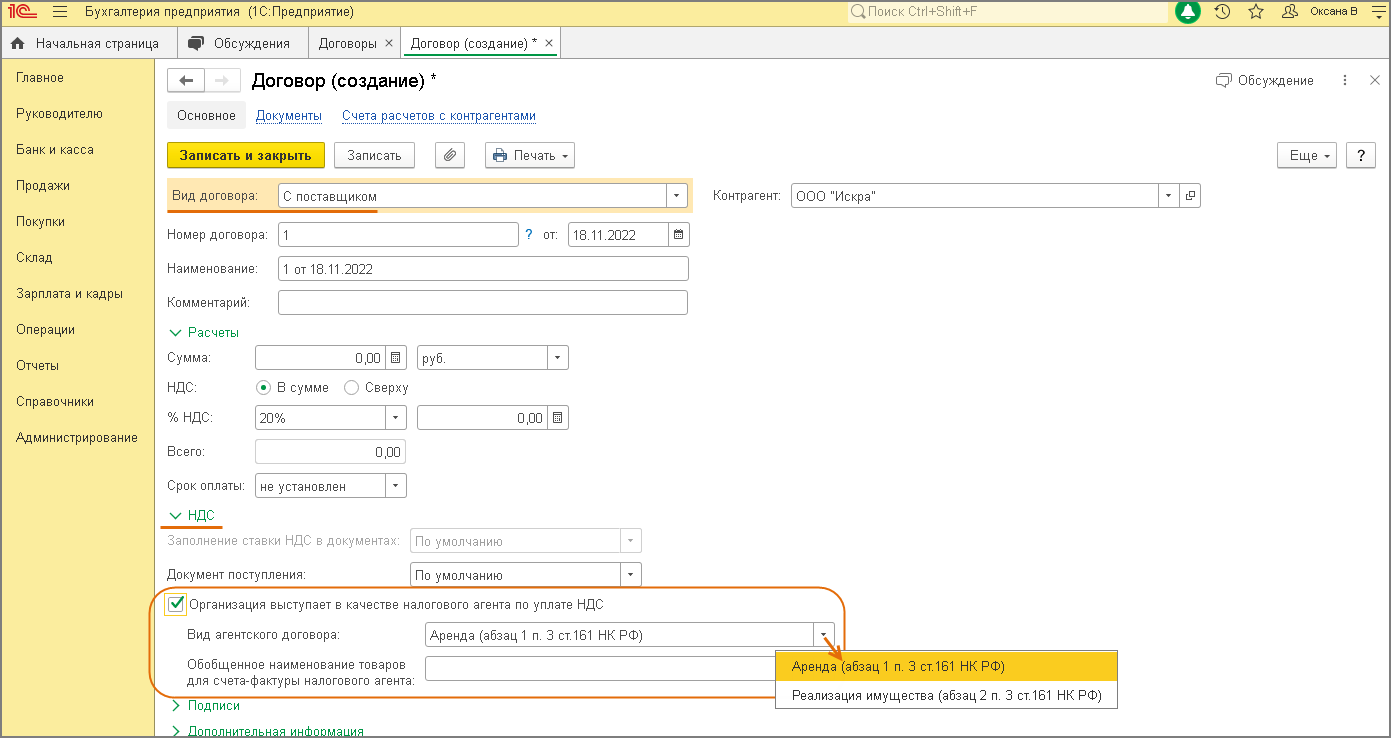Click the Комментарий input field
This screenshot has width=1391, height=738.
coord(483,302)
